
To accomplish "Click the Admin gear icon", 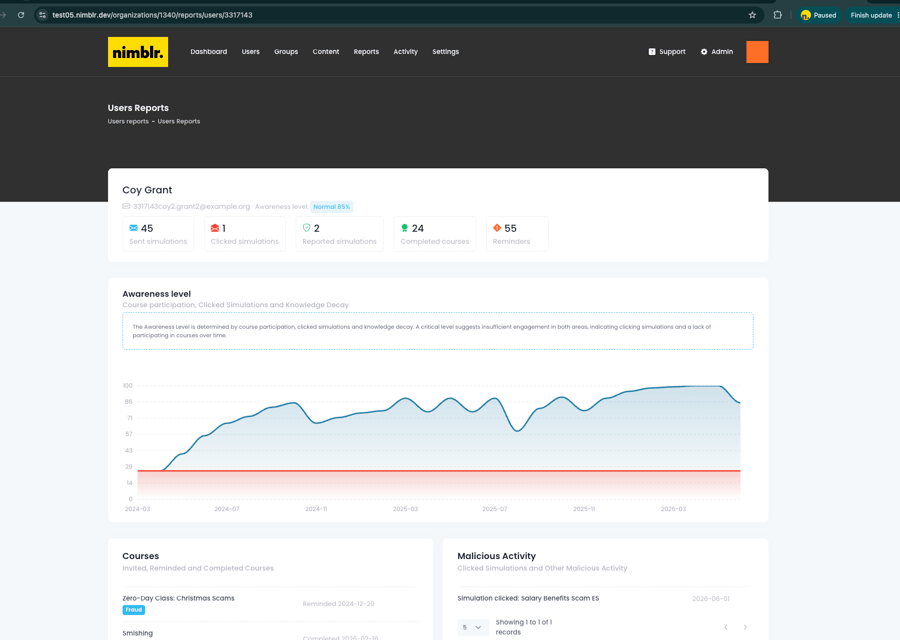I will [704, 52].
